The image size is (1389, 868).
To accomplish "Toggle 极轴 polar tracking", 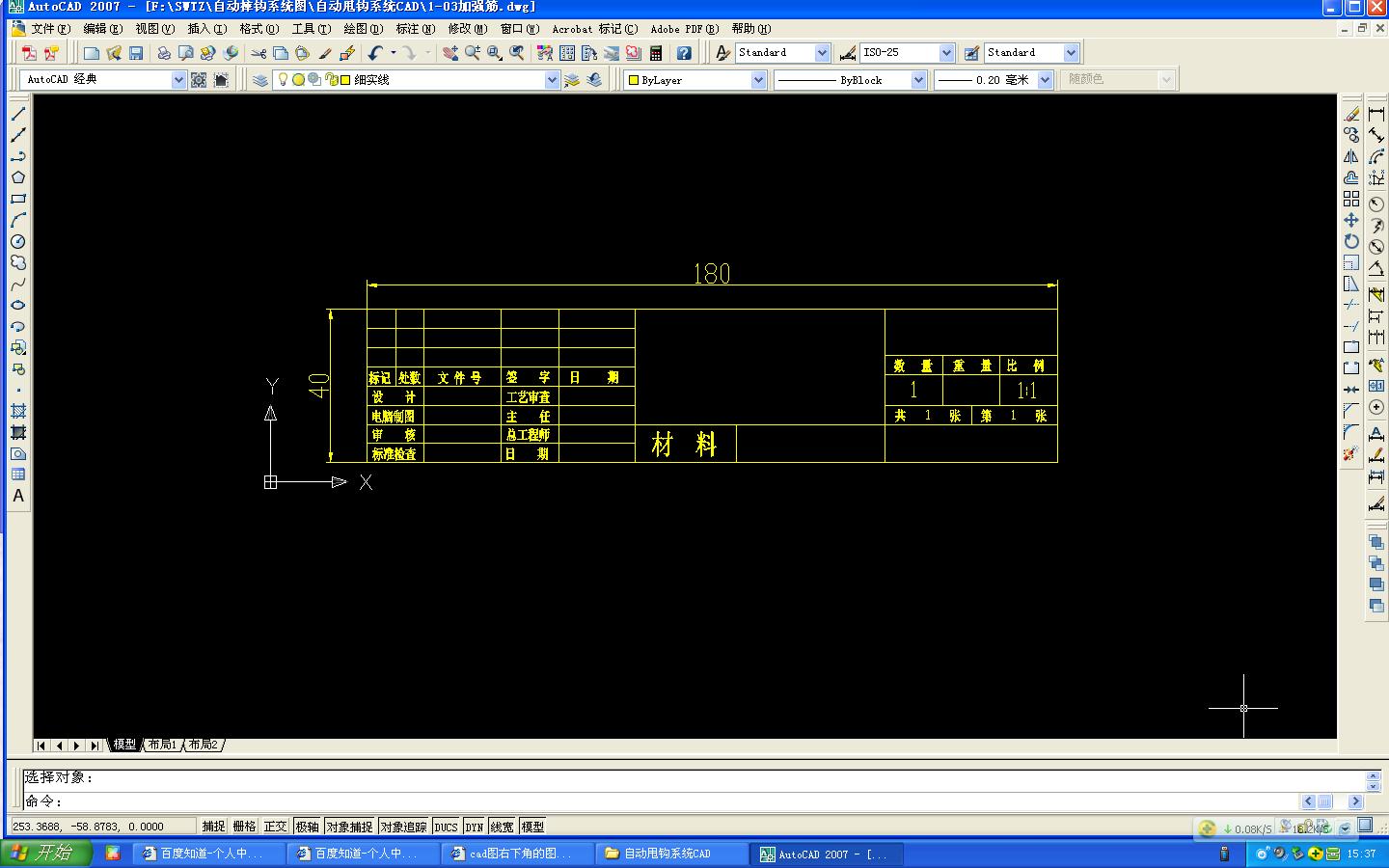I will tap(307, 827).
